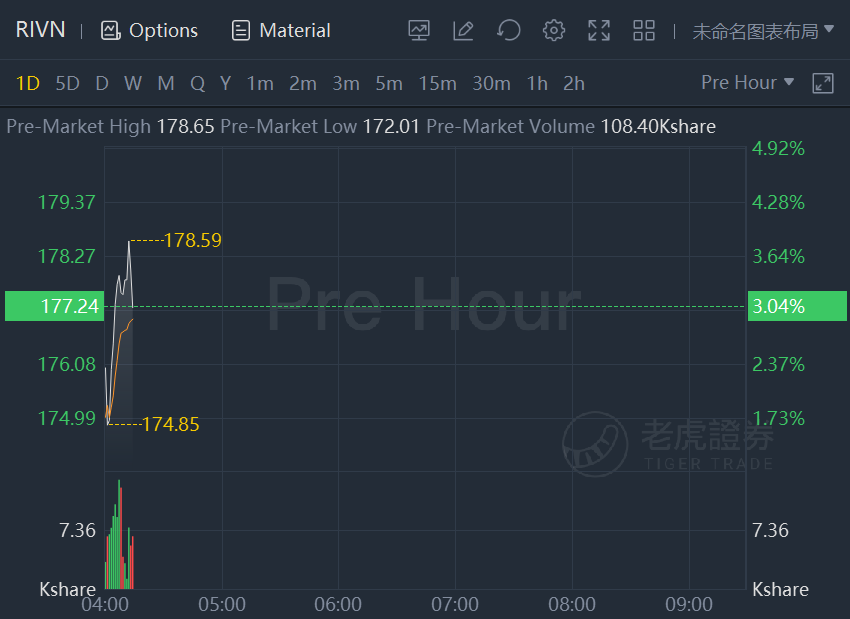850x619 pixels.
Task: Open the Material document icon
Action: coord(241,30)
